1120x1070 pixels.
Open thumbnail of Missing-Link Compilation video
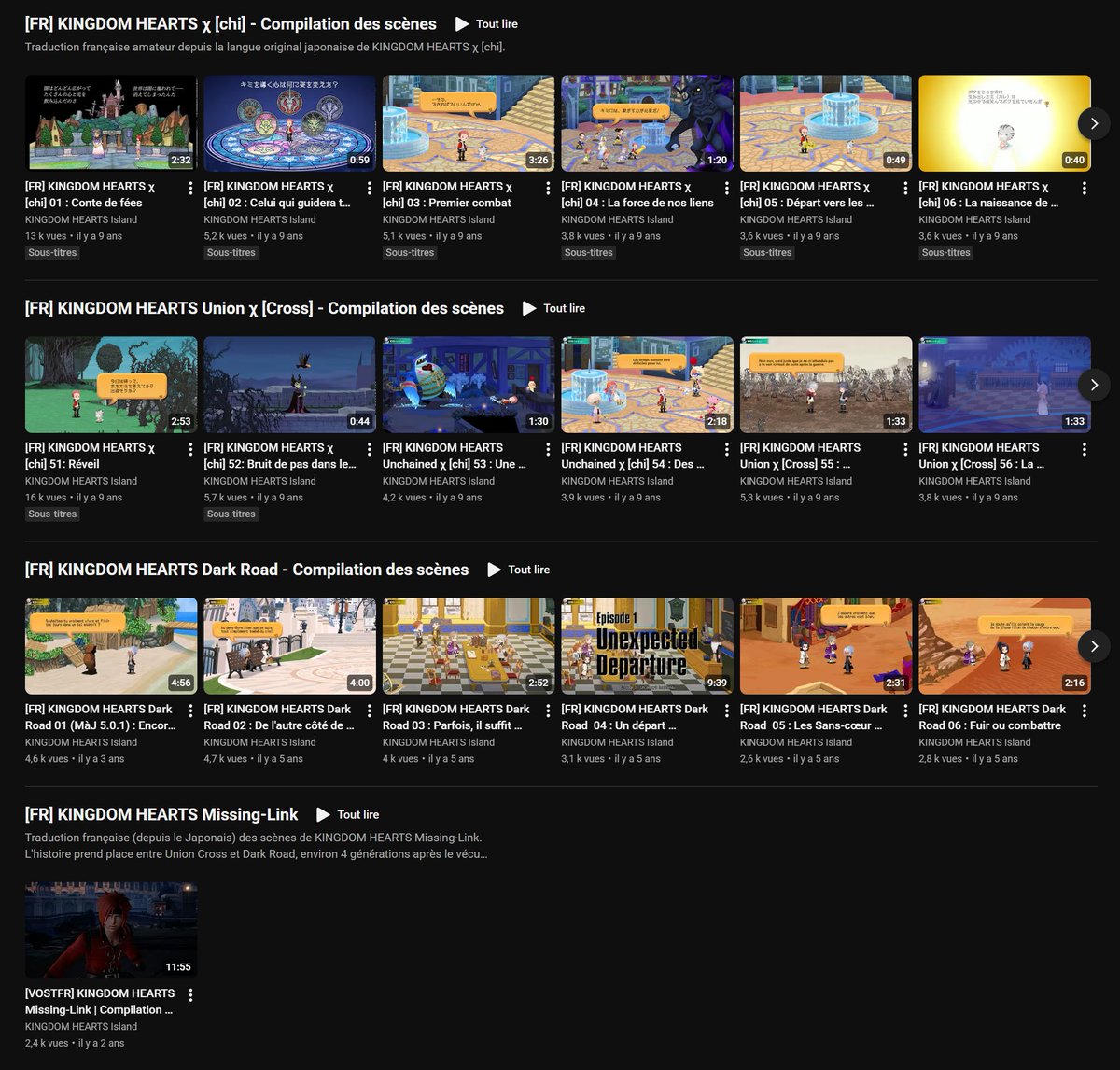pos(111,930)
